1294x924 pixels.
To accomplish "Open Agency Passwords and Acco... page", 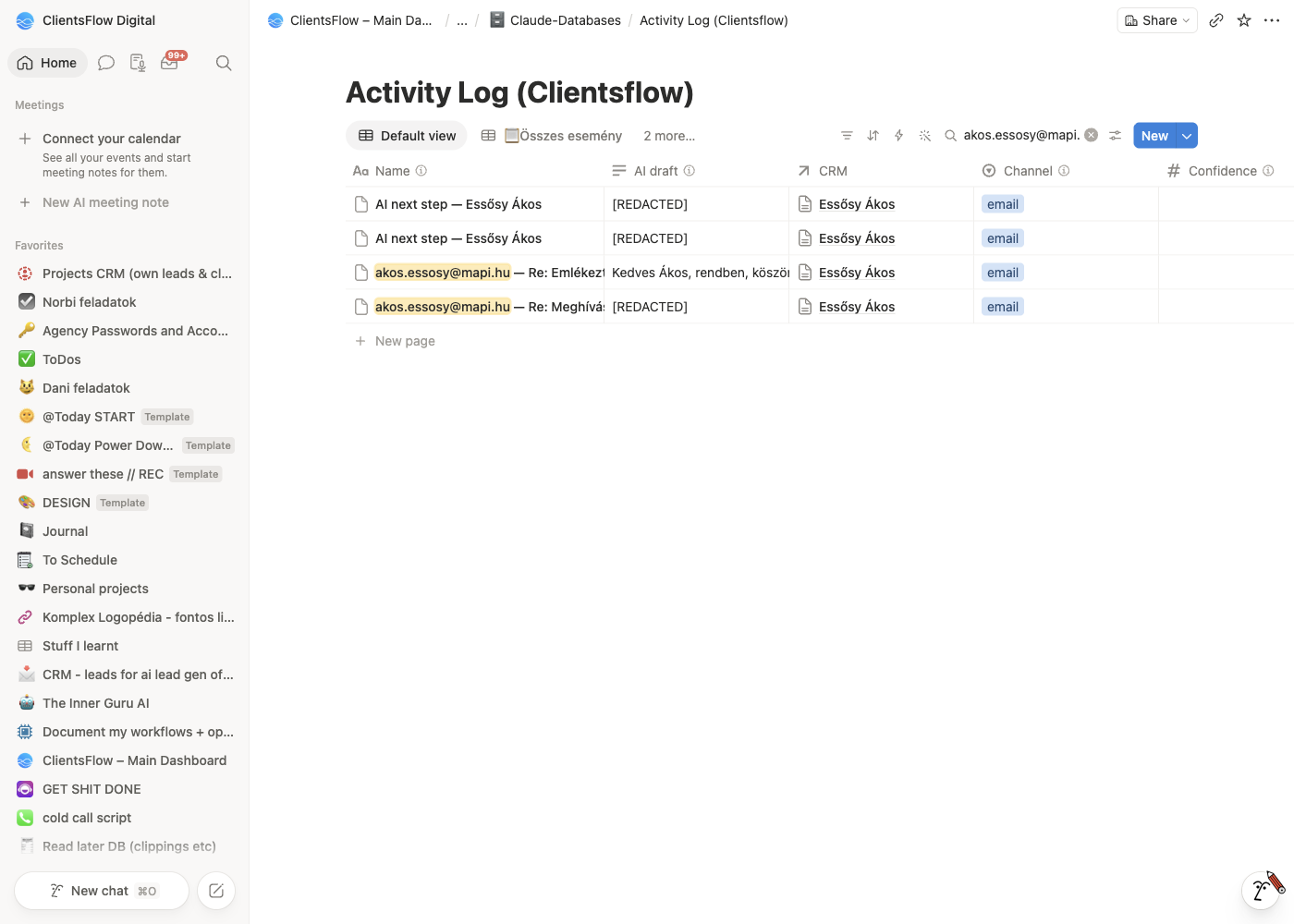I will pyautogui.click(x=125, y=331).
